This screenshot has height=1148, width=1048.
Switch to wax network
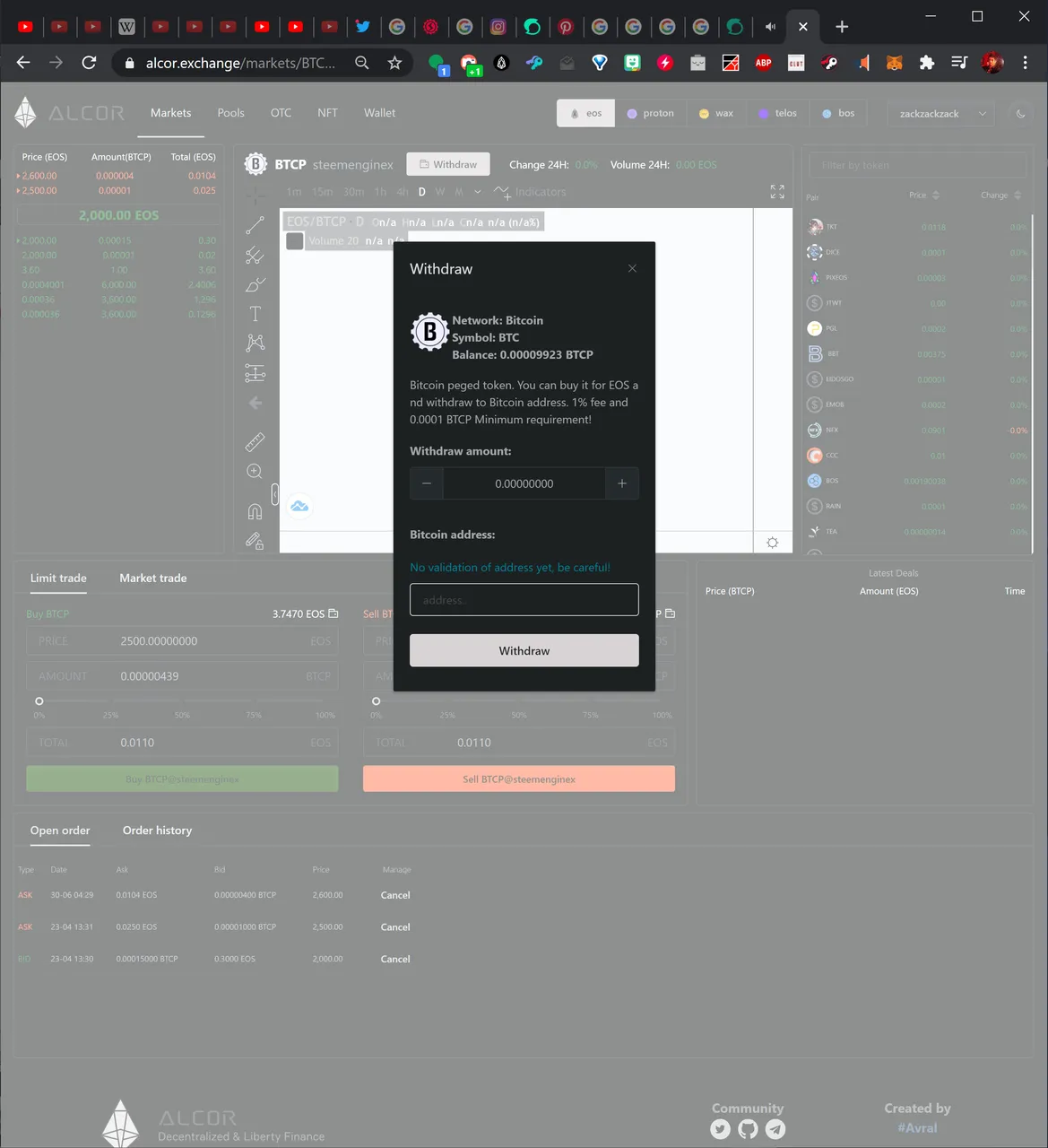pos(716,113)
